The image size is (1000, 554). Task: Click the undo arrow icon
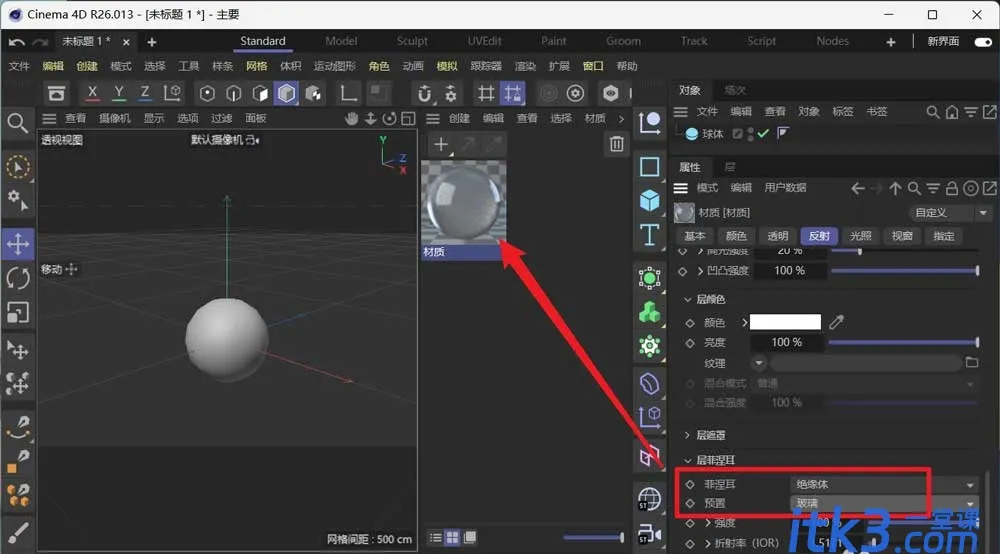coord(17,42)
